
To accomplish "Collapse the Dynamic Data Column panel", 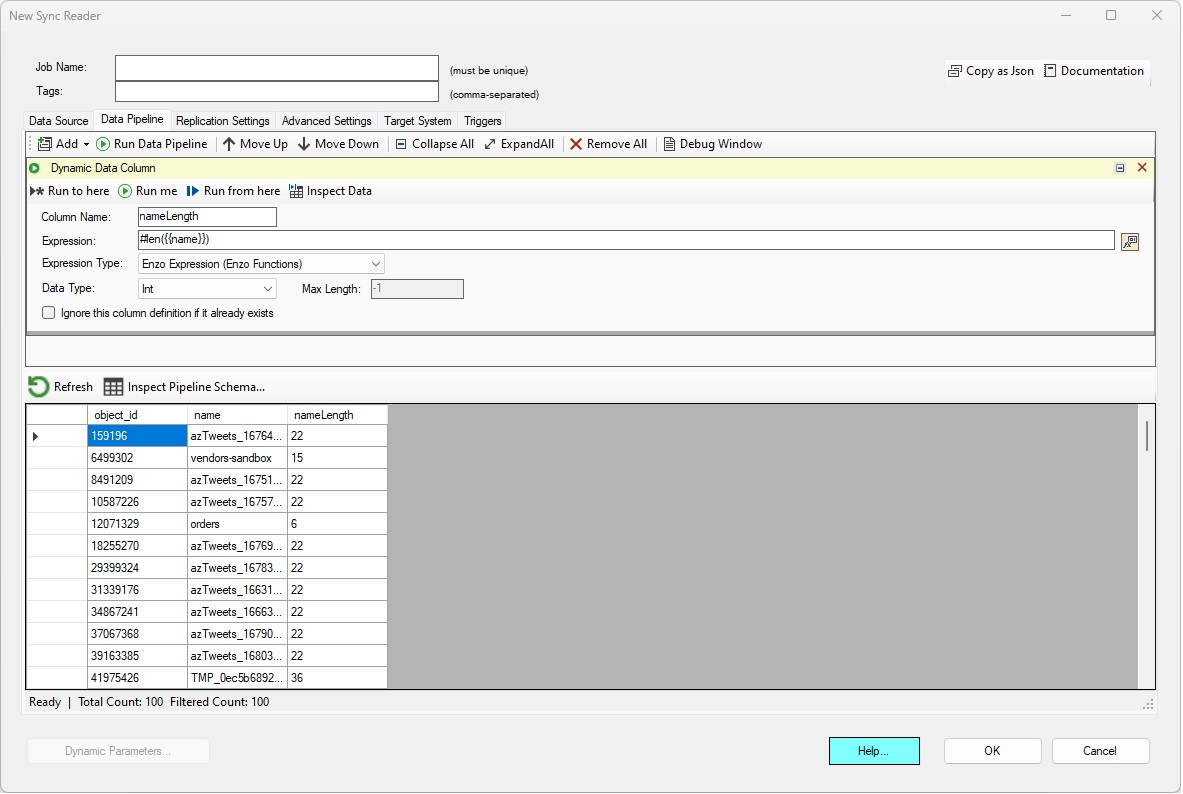I will (1120, 168).
